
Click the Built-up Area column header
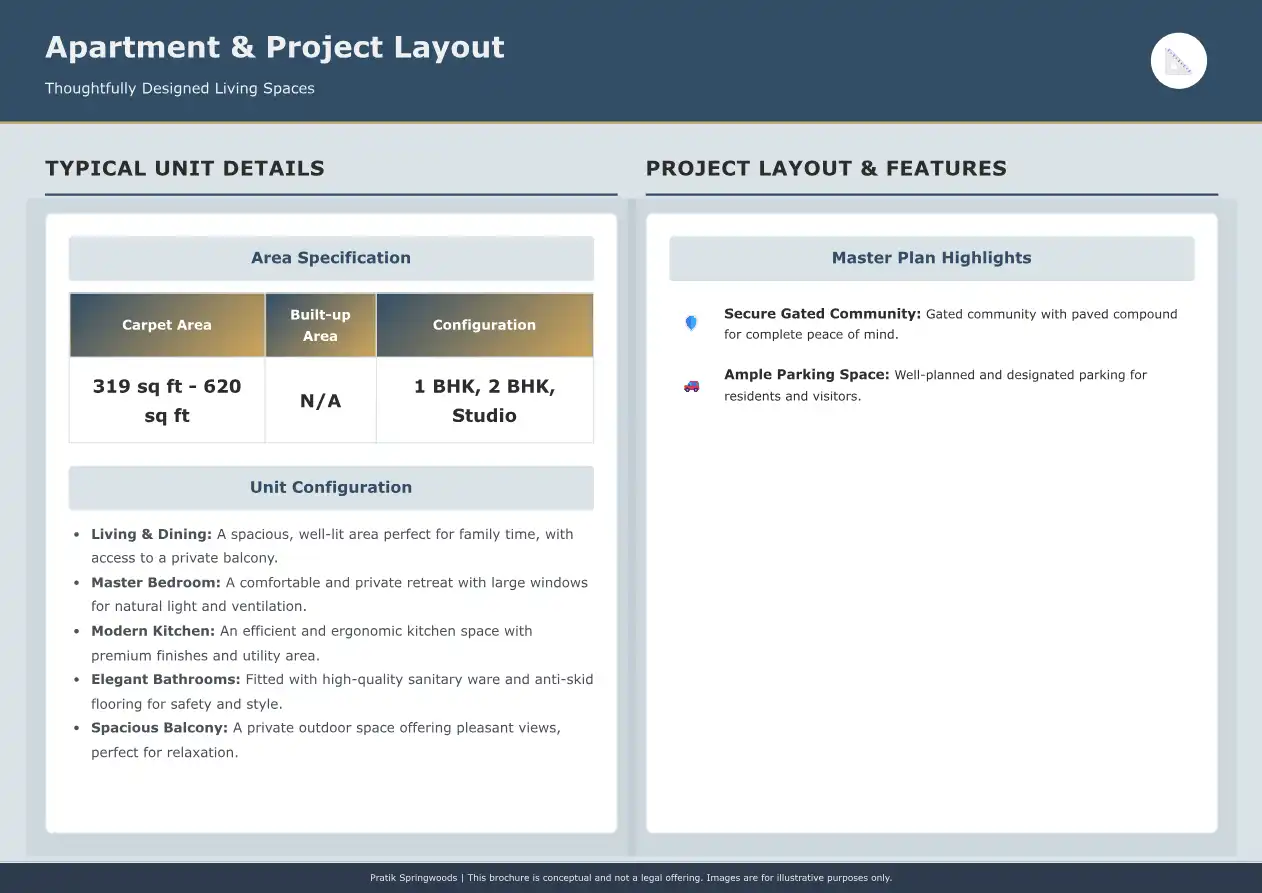[320, 325]
